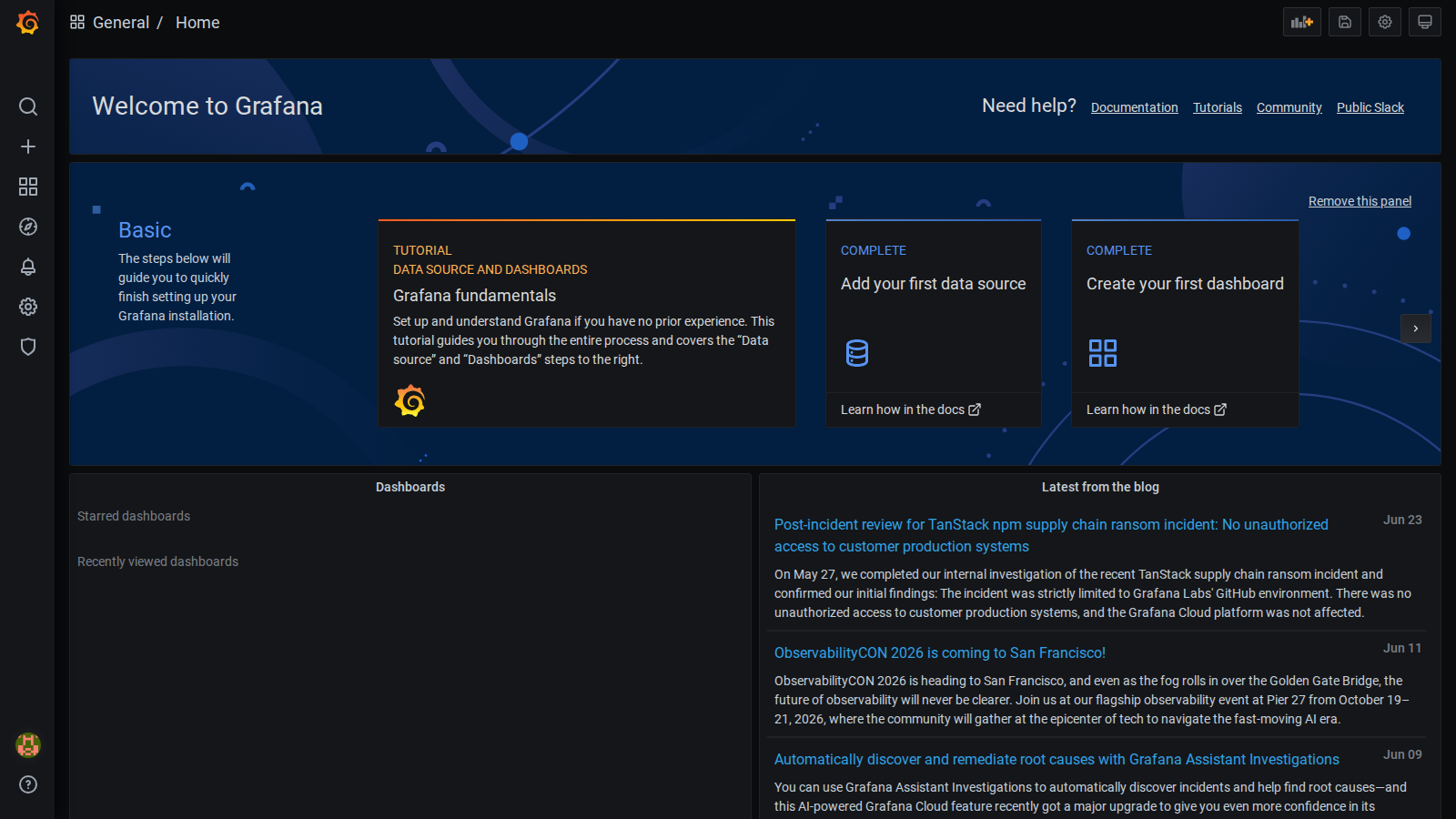
Task: Open the Grafana fundamentals tutorial card
Action: [x=587, y=324]
